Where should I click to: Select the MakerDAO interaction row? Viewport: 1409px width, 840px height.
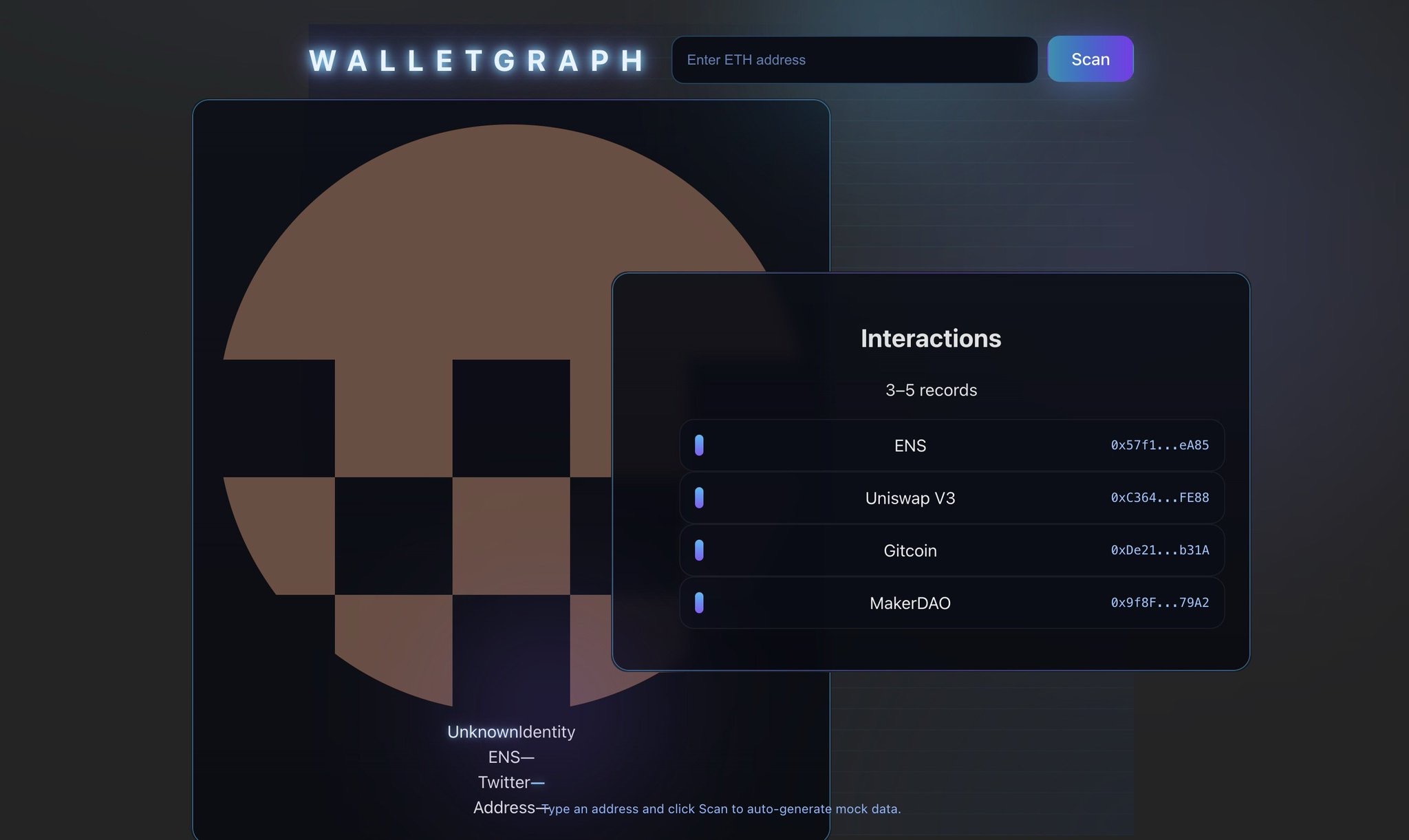point(910,603)
